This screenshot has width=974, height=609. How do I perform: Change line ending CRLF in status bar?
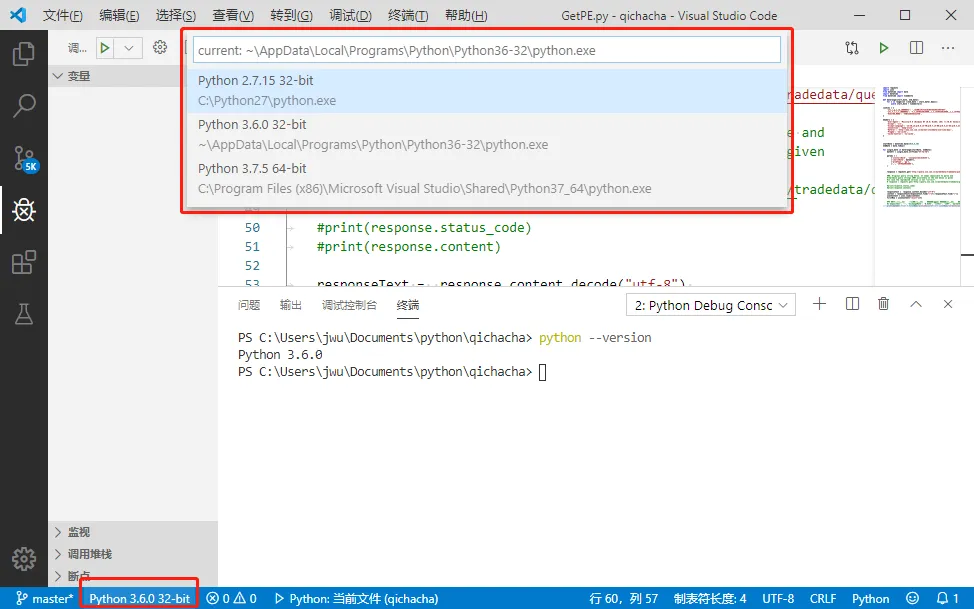pos(823,598)
